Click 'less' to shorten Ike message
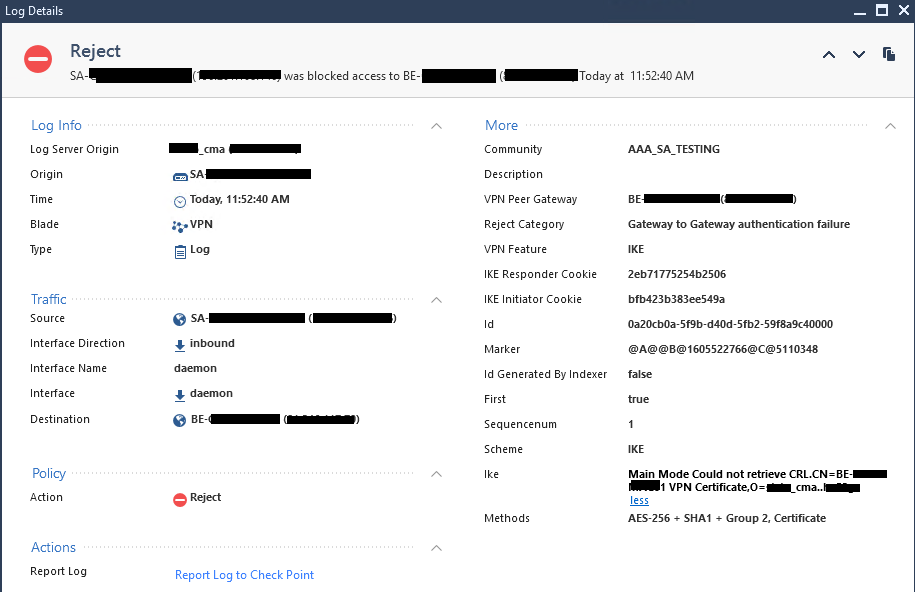 point(639,500)
